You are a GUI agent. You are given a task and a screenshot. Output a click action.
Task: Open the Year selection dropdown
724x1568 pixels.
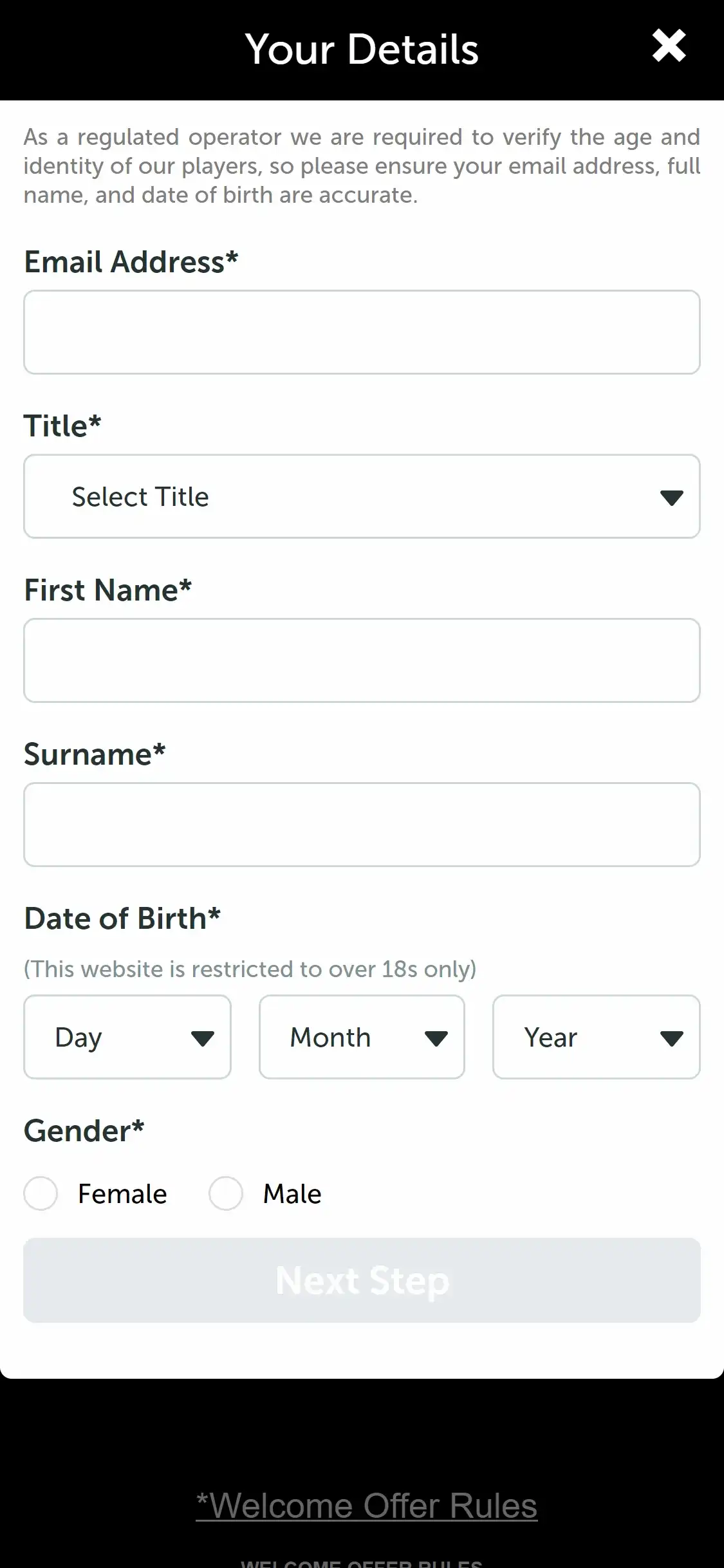[596, 1037]
